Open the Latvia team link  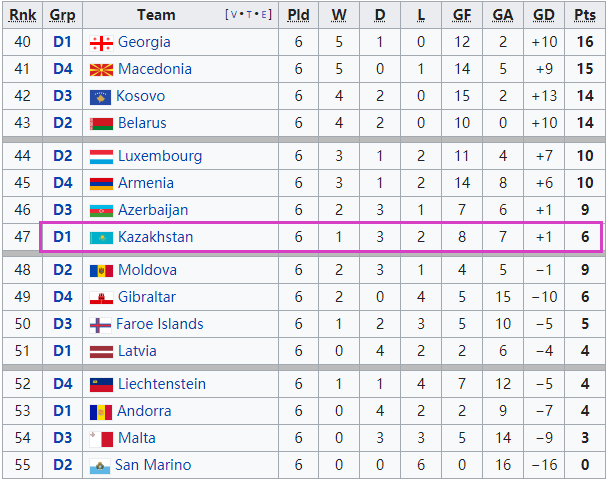tap(137, 352)
